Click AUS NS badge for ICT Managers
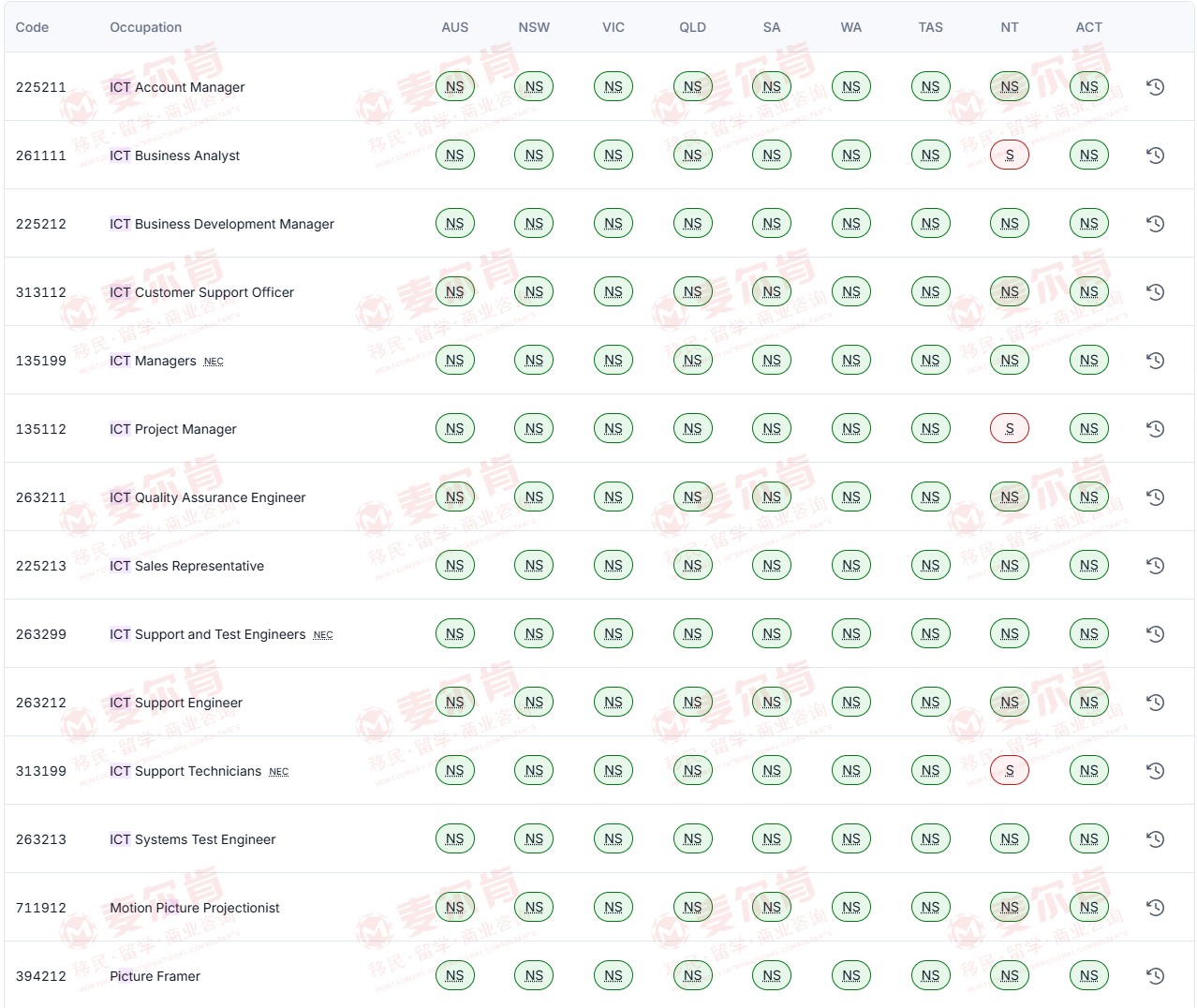Screen dimensions: 1197x1008 coord(454,361)
